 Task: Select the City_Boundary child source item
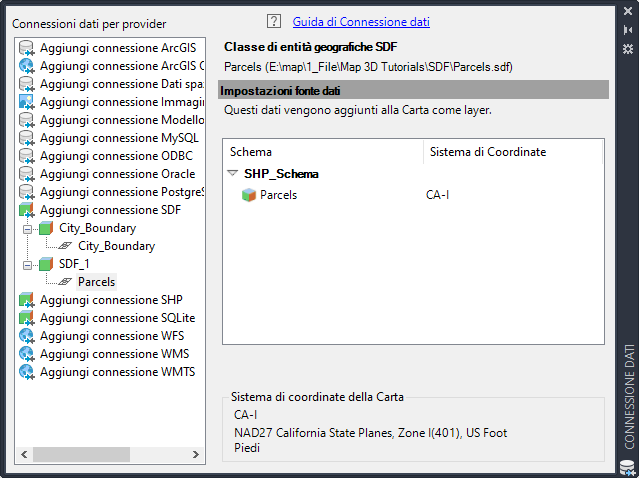[116, 246]
